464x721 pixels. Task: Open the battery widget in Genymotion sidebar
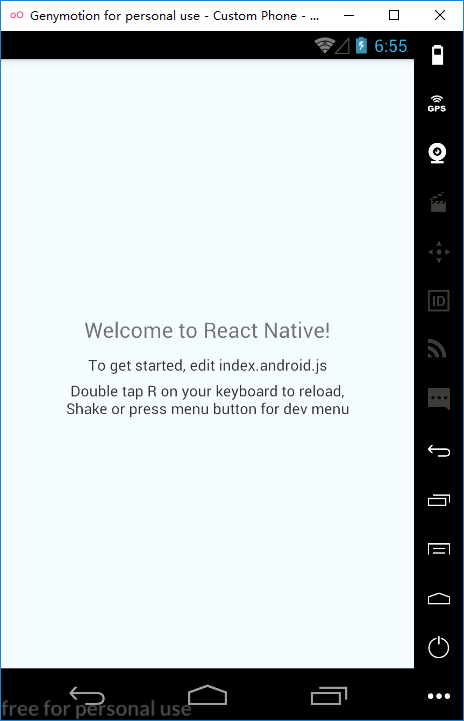pos(437,55)
